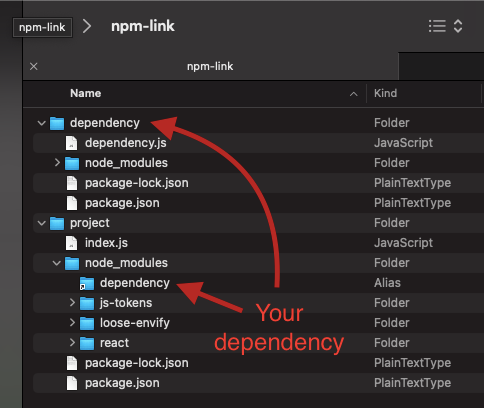Collapse the top-level dependency folder
The width and height of the screenshot is (484, 408).
[42, 123]
